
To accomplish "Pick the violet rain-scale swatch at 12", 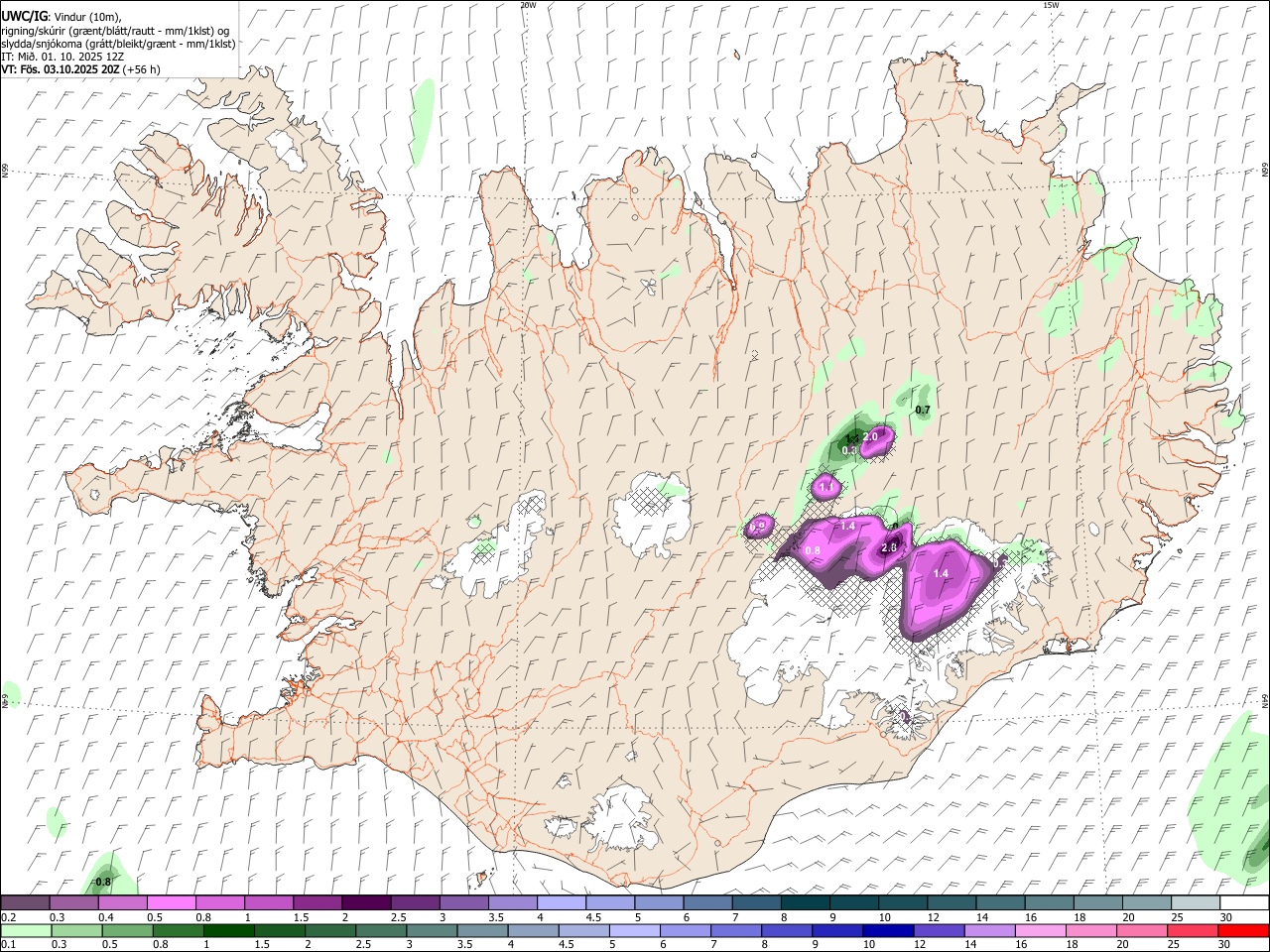I will click(939, 930).
